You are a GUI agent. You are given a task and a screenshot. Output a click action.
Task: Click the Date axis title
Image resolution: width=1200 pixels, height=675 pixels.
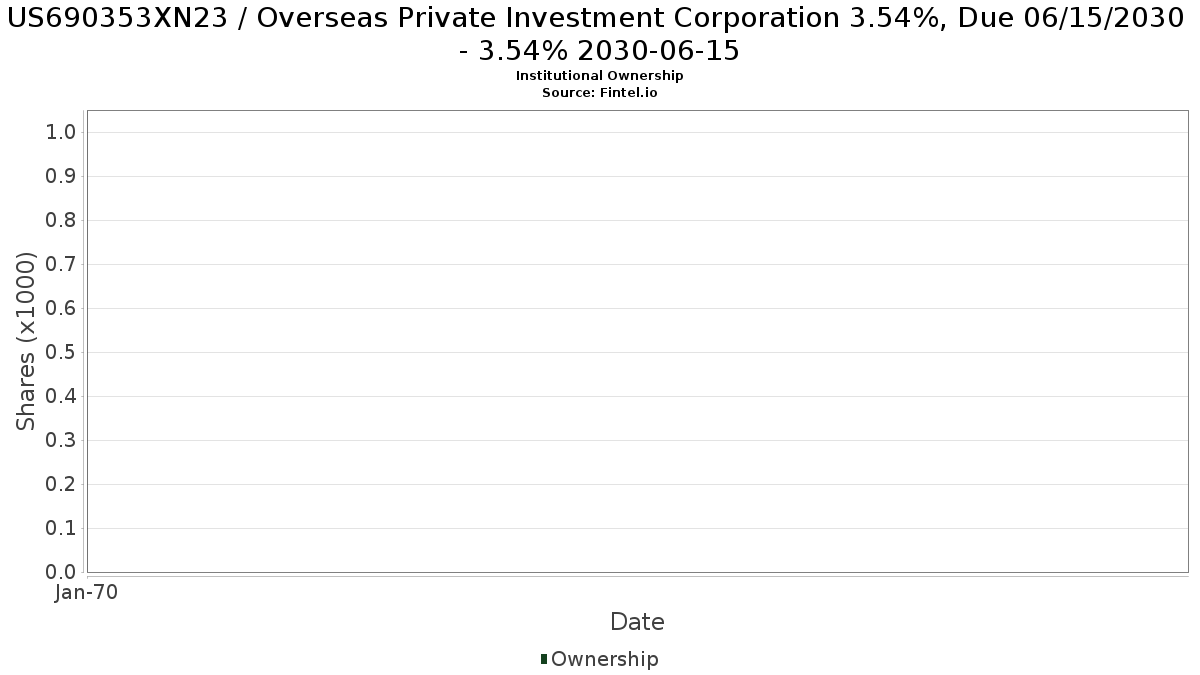click(x=637, y=622)
